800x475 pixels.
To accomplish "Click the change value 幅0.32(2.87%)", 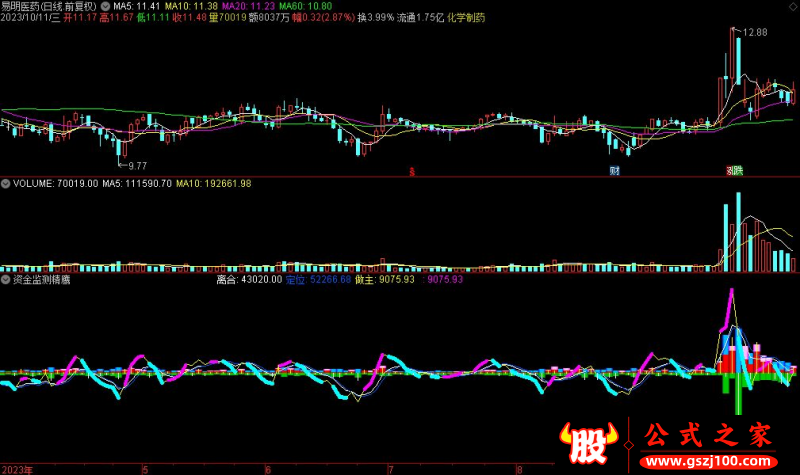I will pyautogui.click(x=323, y=17).
